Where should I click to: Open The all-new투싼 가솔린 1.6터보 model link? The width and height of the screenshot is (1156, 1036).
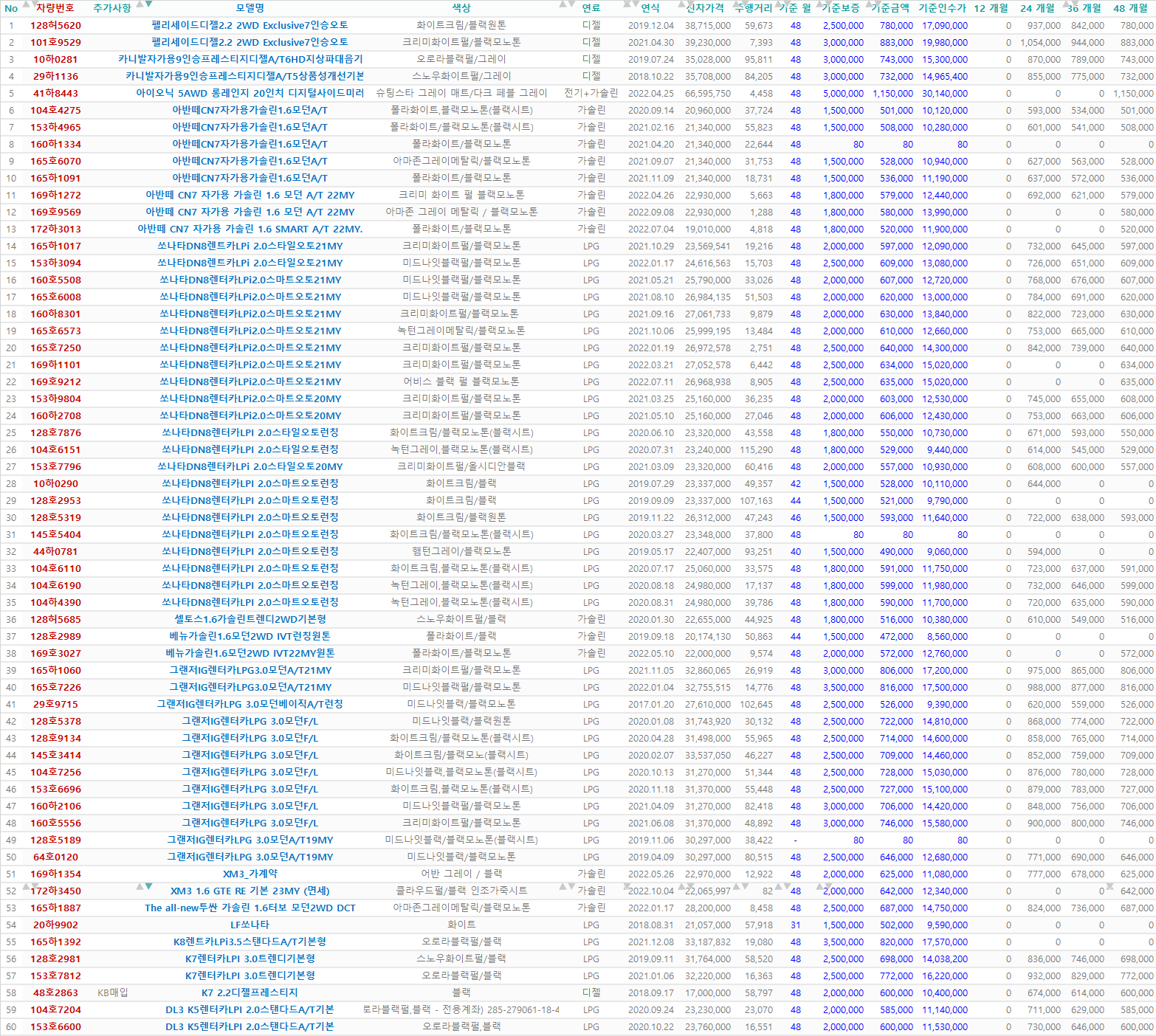click(x=250, y=908)
